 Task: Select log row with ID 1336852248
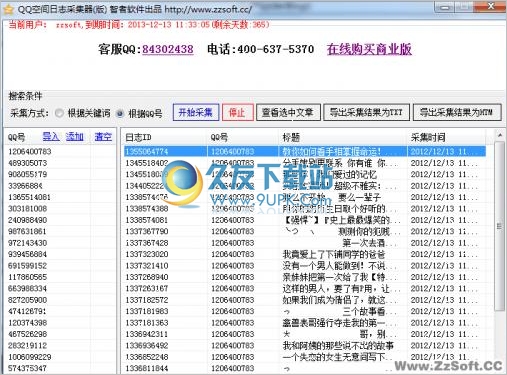tap(305, 357)
